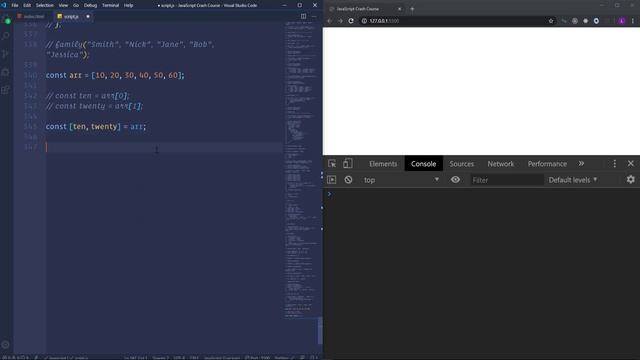Bookmark the page with the star icon
Screen dimensions: 640x360
pos(551,21)
